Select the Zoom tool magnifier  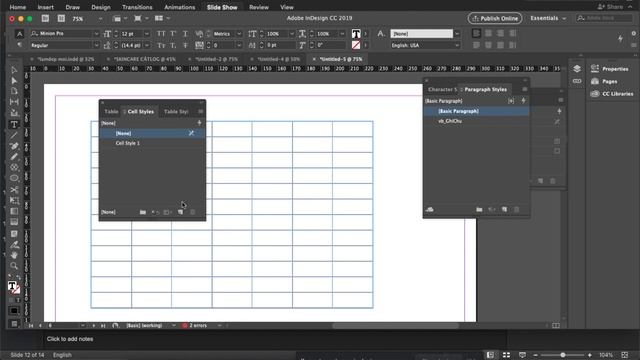point(14,266)
